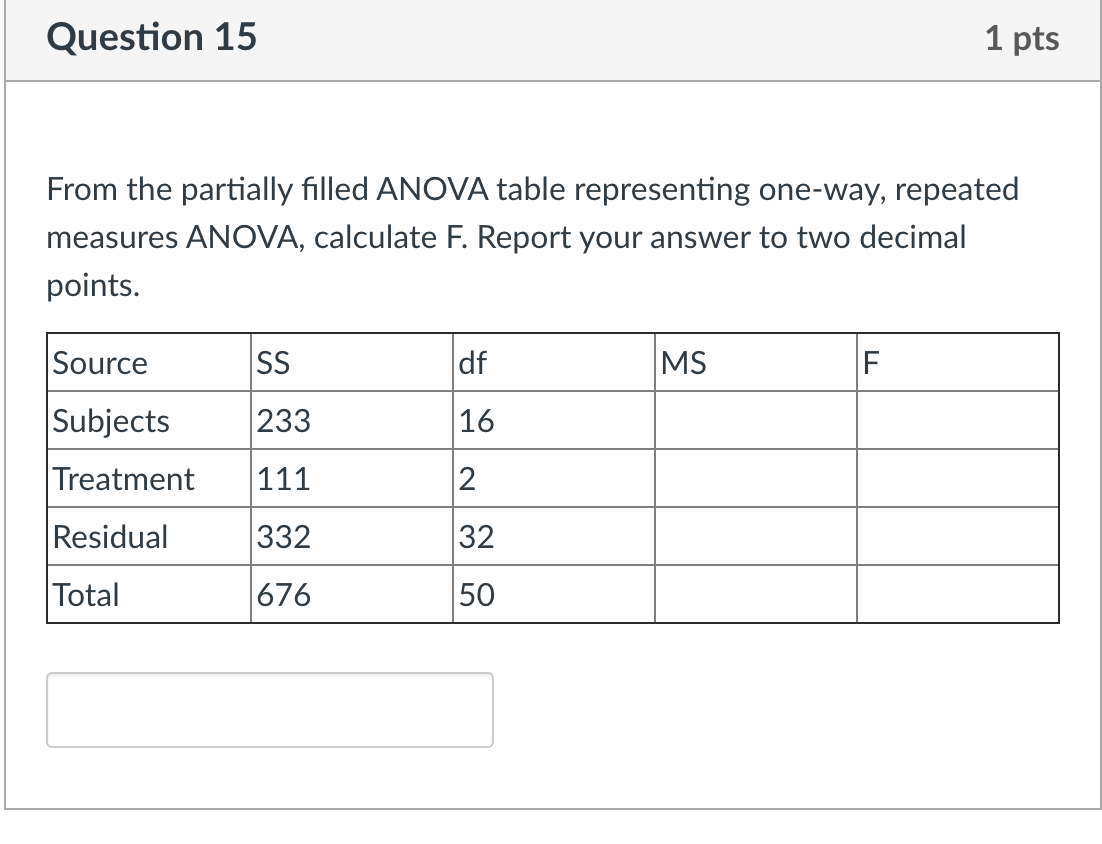The width and height of the screenshot is (1102, 844).
Task: Click the value 332 in the table
Action: (284, 537)
